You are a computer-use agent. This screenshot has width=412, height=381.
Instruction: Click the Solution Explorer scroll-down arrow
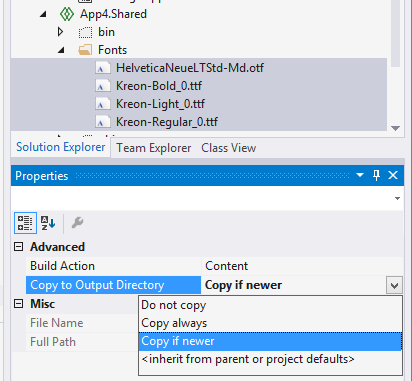click(396, 128)
